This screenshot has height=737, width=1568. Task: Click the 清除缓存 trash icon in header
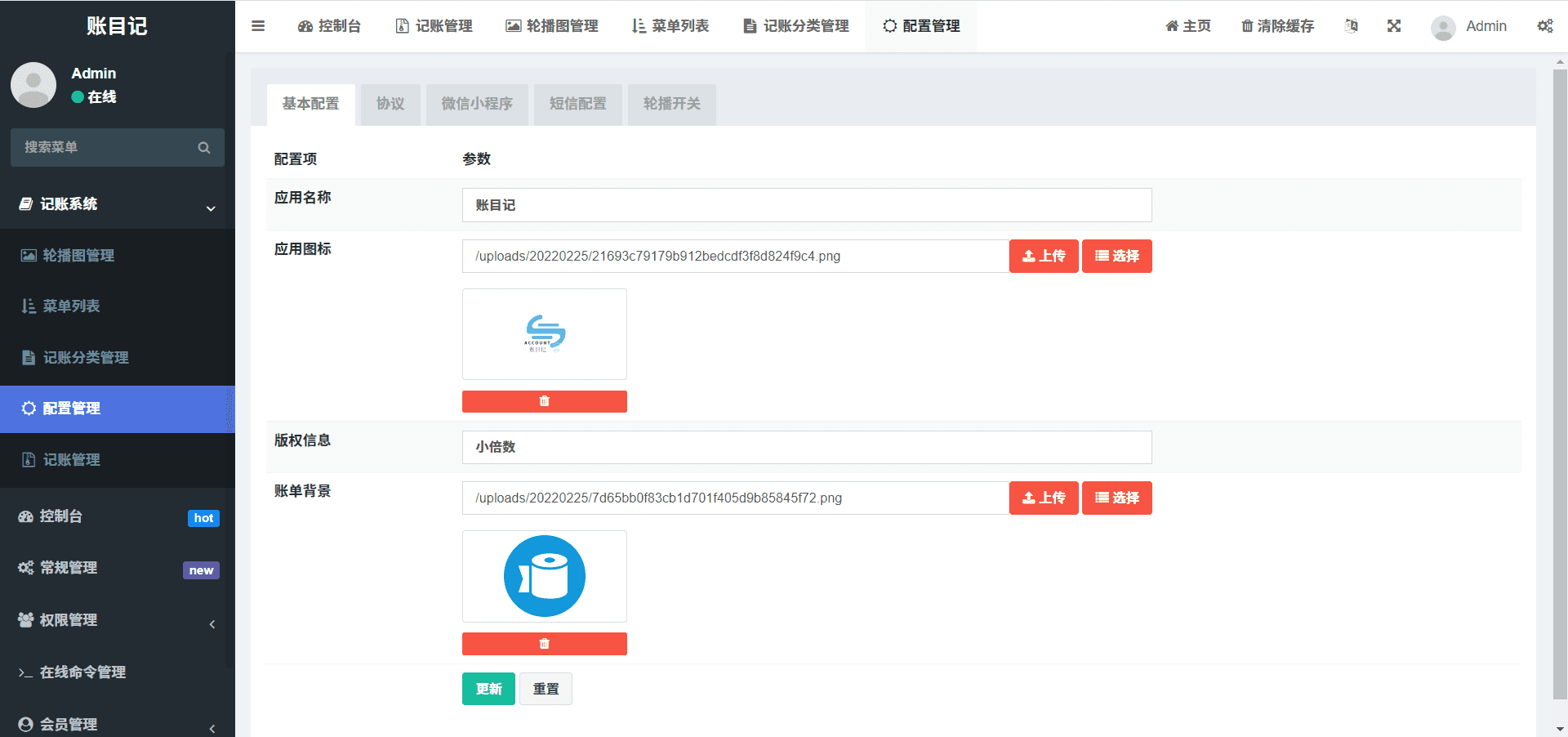coord(1247,26)
